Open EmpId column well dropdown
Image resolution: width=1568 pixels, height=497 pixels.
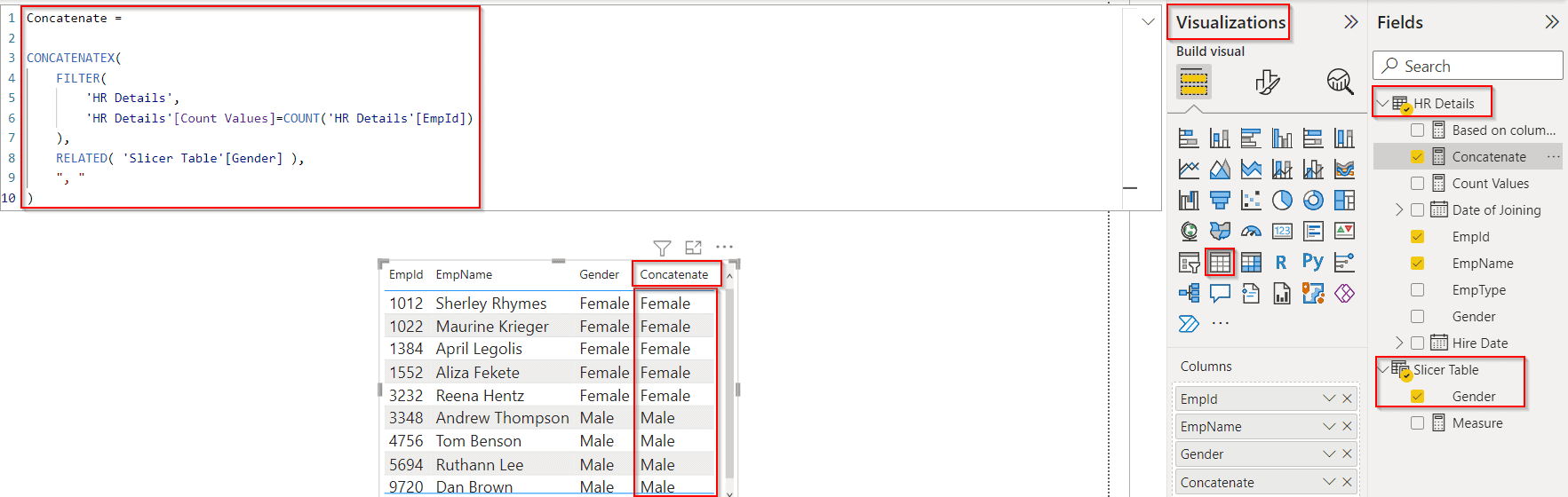point(1329,398)
